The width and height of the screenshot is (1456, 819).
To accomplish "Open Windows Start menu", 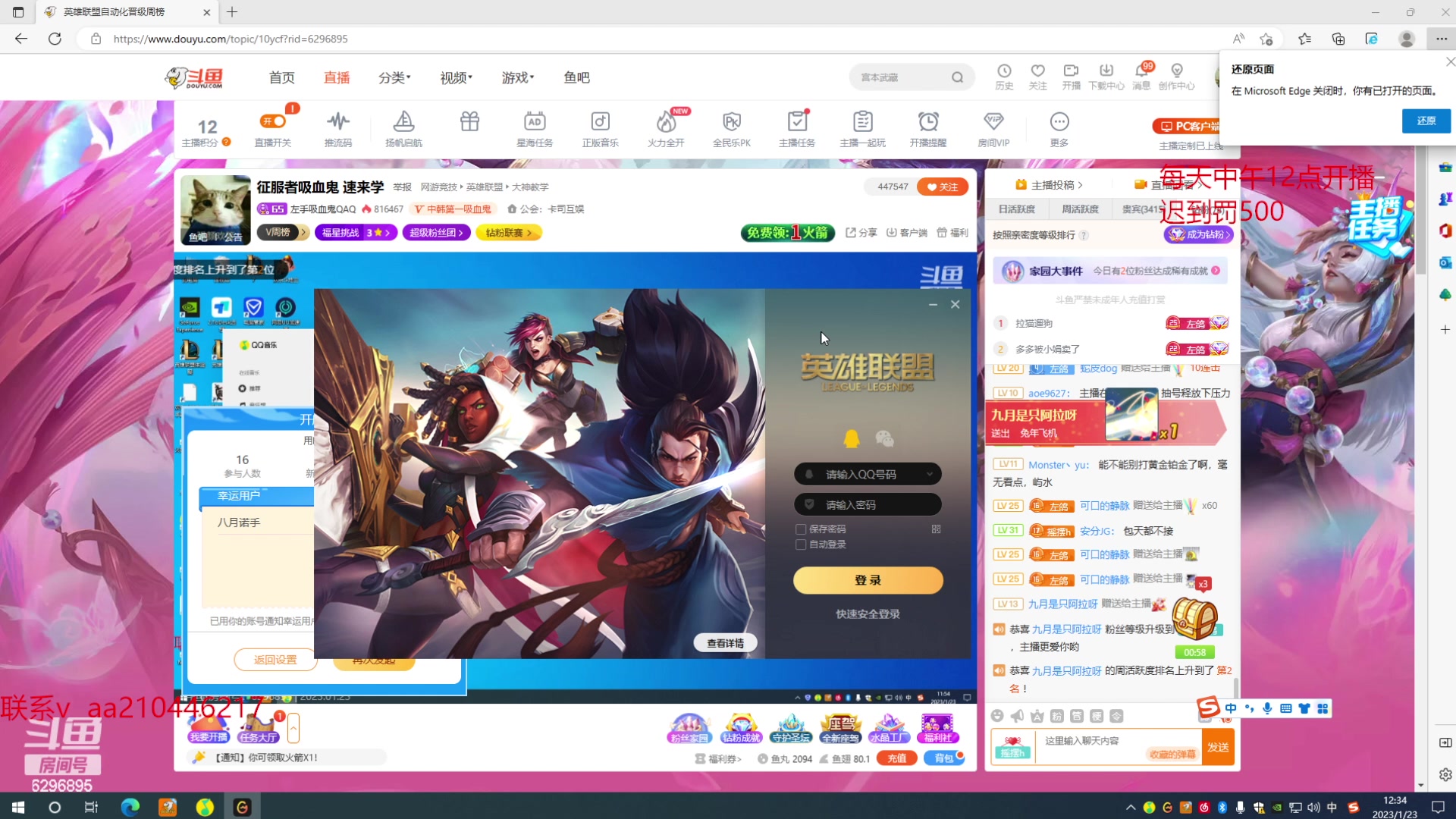I will [x=18, y=807].
